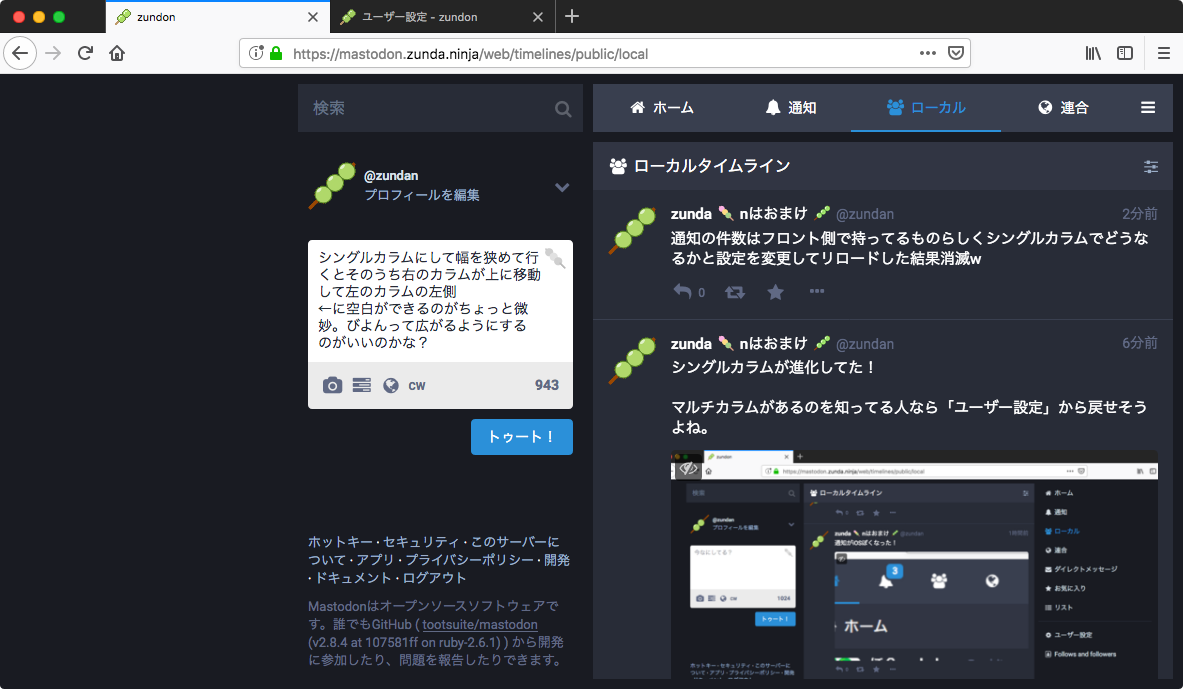Favourite the 2分前 post

[x=776, y=292]
